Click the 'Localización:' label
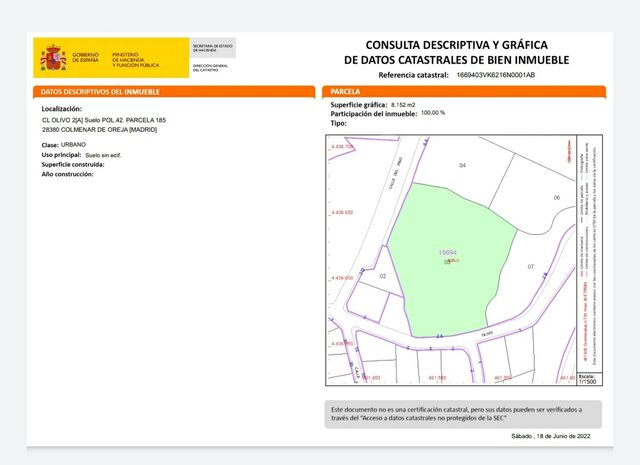The width and height of the screenshot is (640, 465). point(62,109)
